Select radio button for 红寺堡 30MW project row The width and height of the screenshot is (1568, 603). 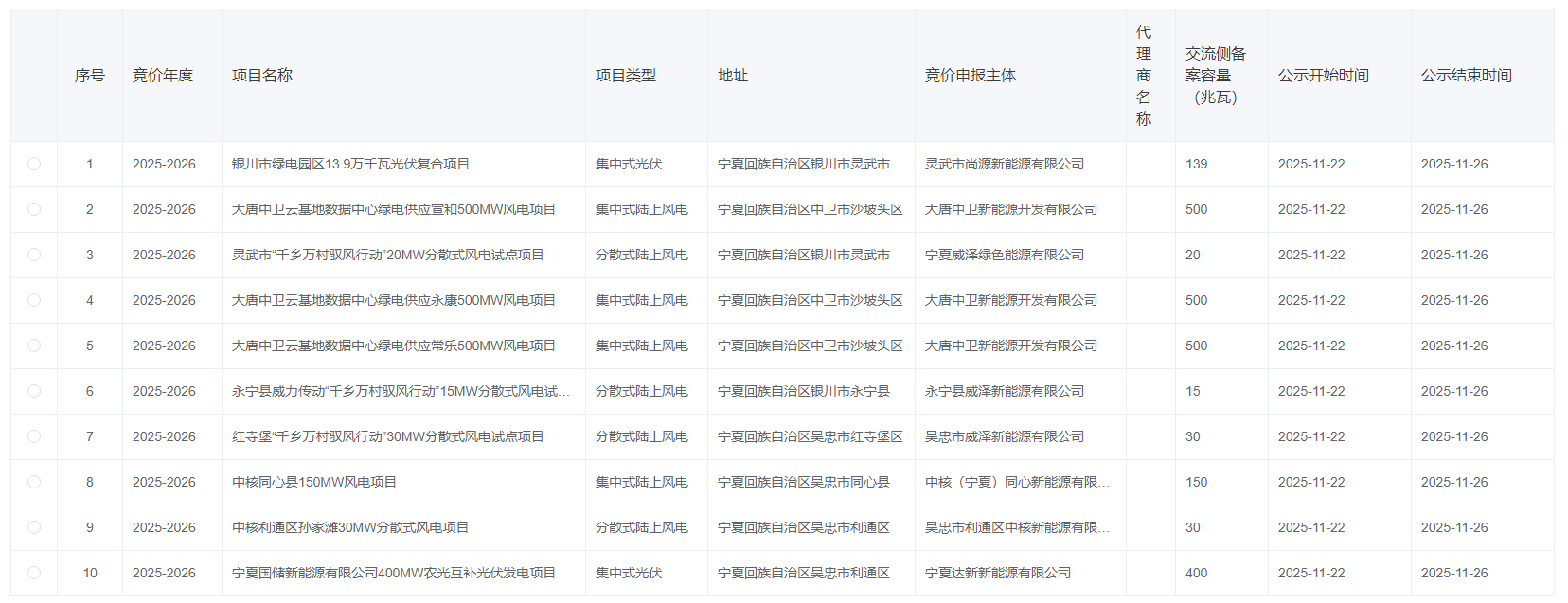(34, 436)
